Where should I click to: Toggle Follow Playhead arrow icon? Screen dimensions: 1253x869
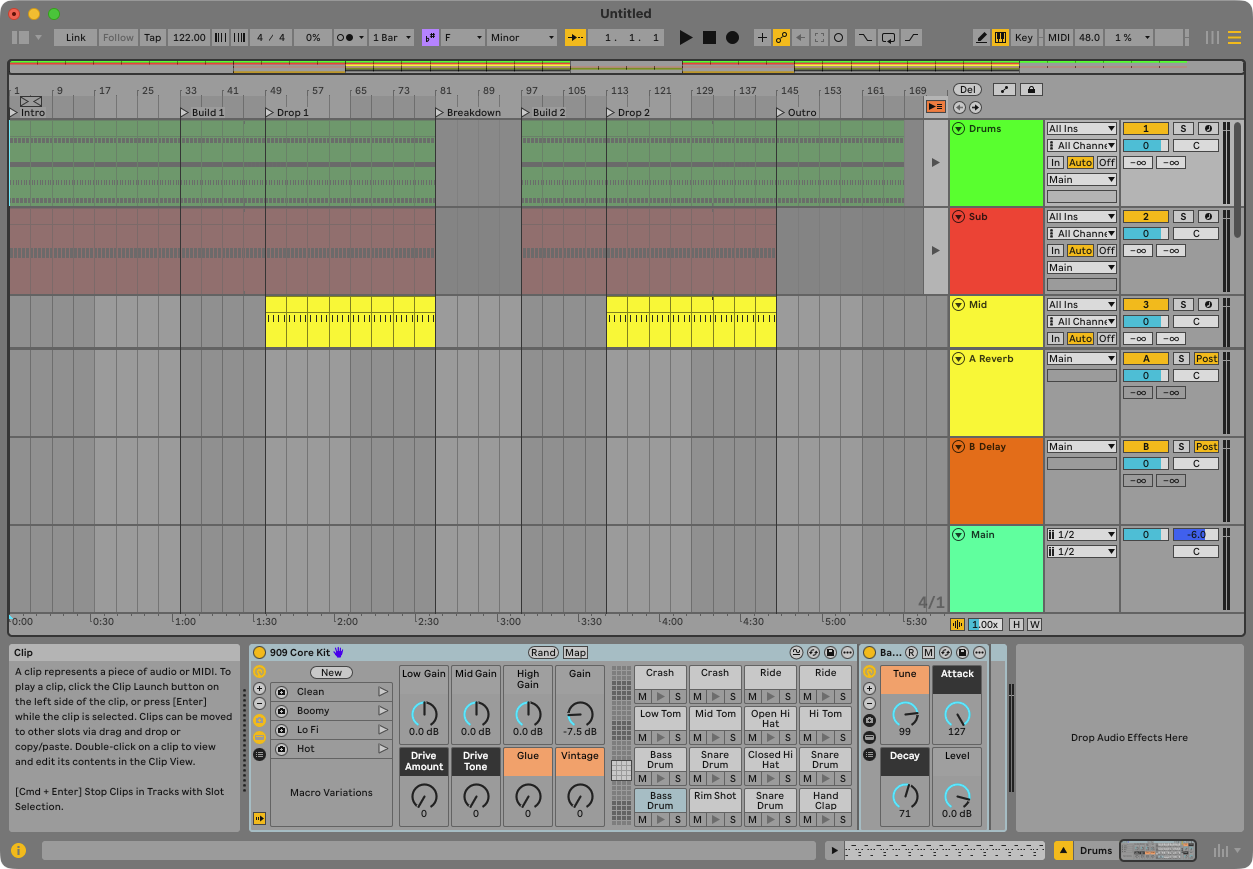[575, 37]
